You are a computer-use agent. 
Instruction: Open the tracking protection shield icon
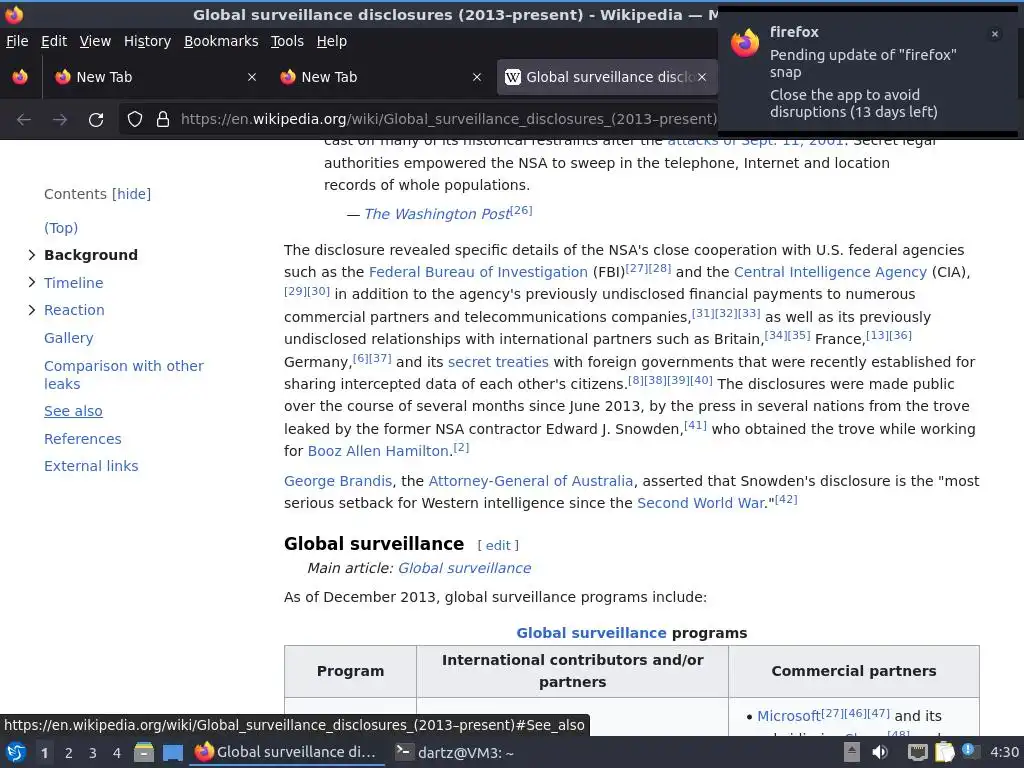pos(135,120)
